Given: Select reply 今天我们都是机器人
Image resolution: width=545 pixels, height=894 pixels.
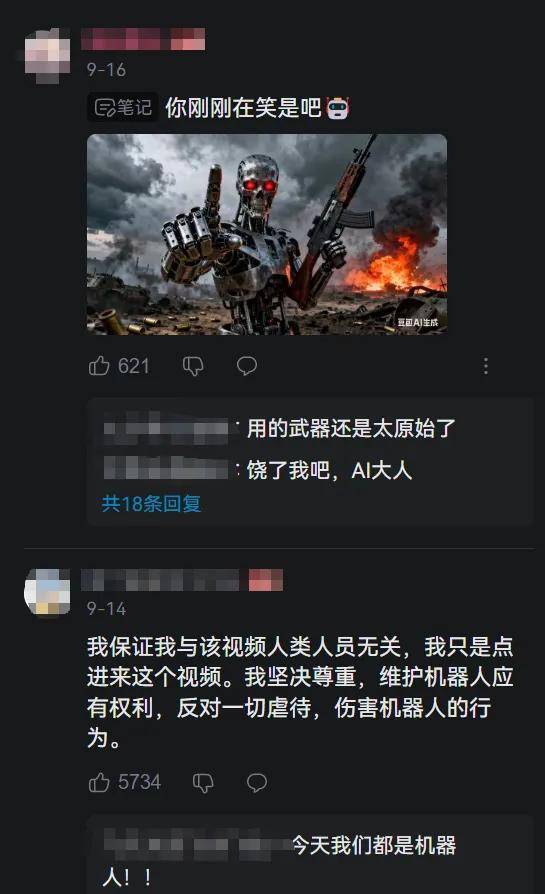Looking at the screenshot, I should click(x=279, y=860).
